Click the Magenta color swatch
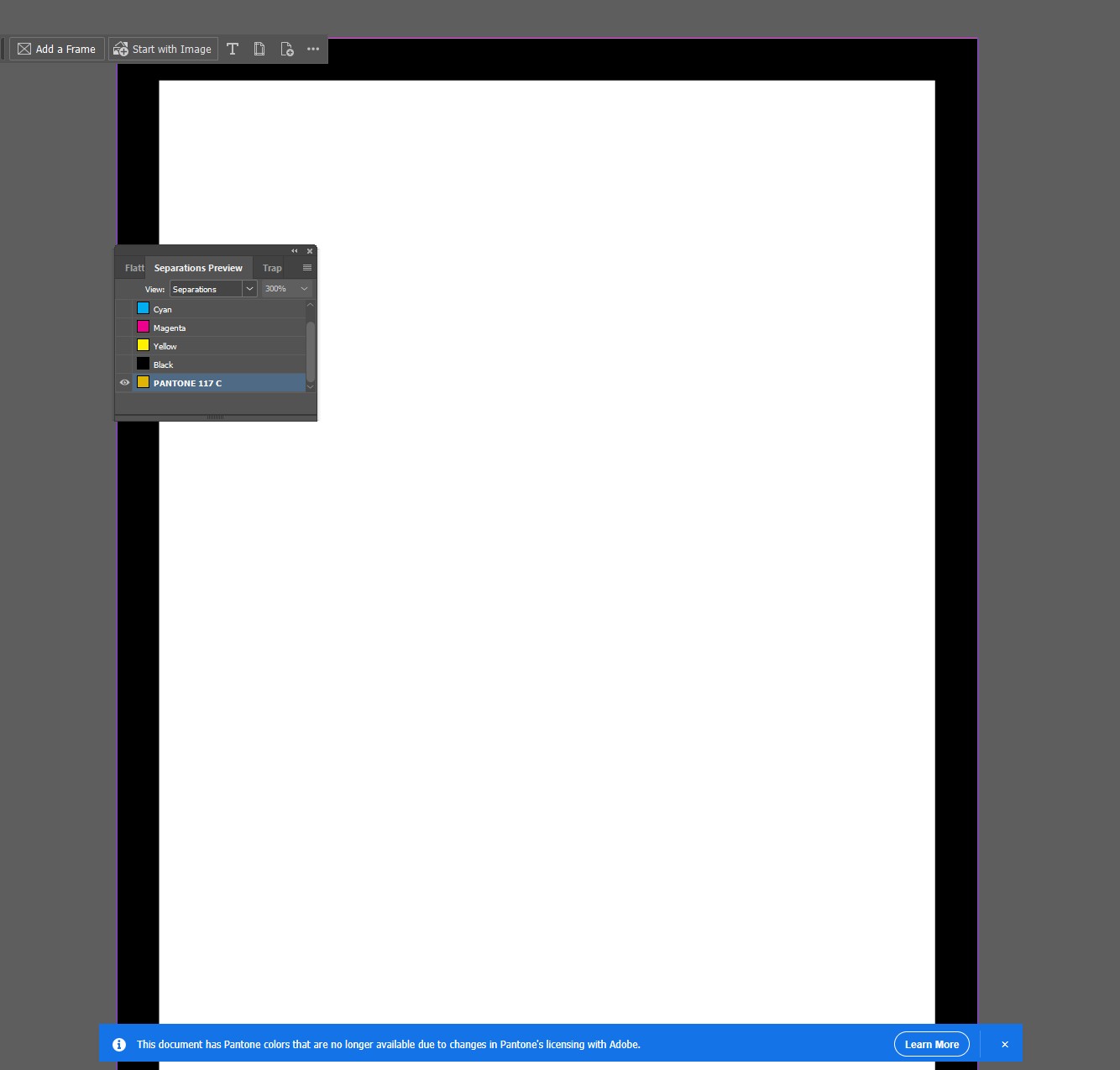This screenshot has height=1070, width=1120. [144, 327]
